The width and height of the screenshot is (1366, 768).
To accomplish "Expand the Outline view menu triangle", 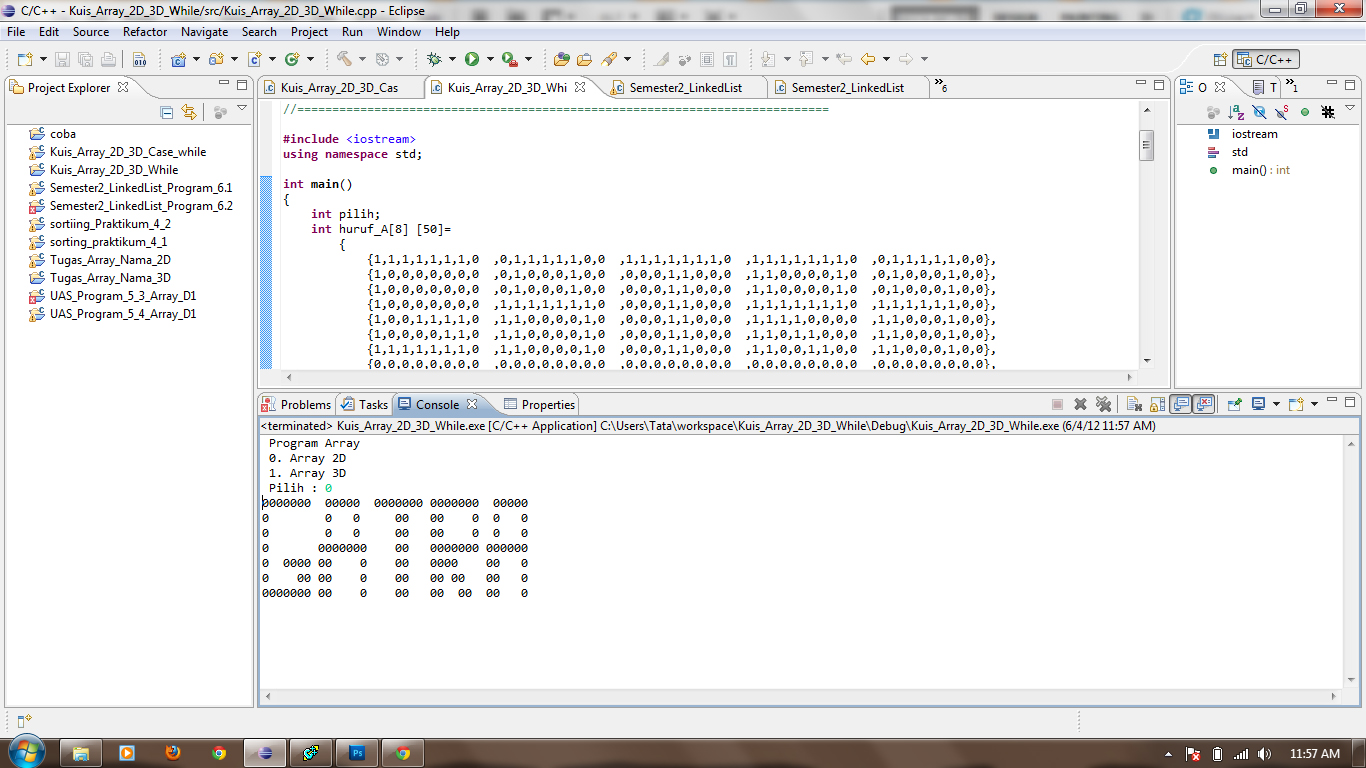I will click(1351, 110).
